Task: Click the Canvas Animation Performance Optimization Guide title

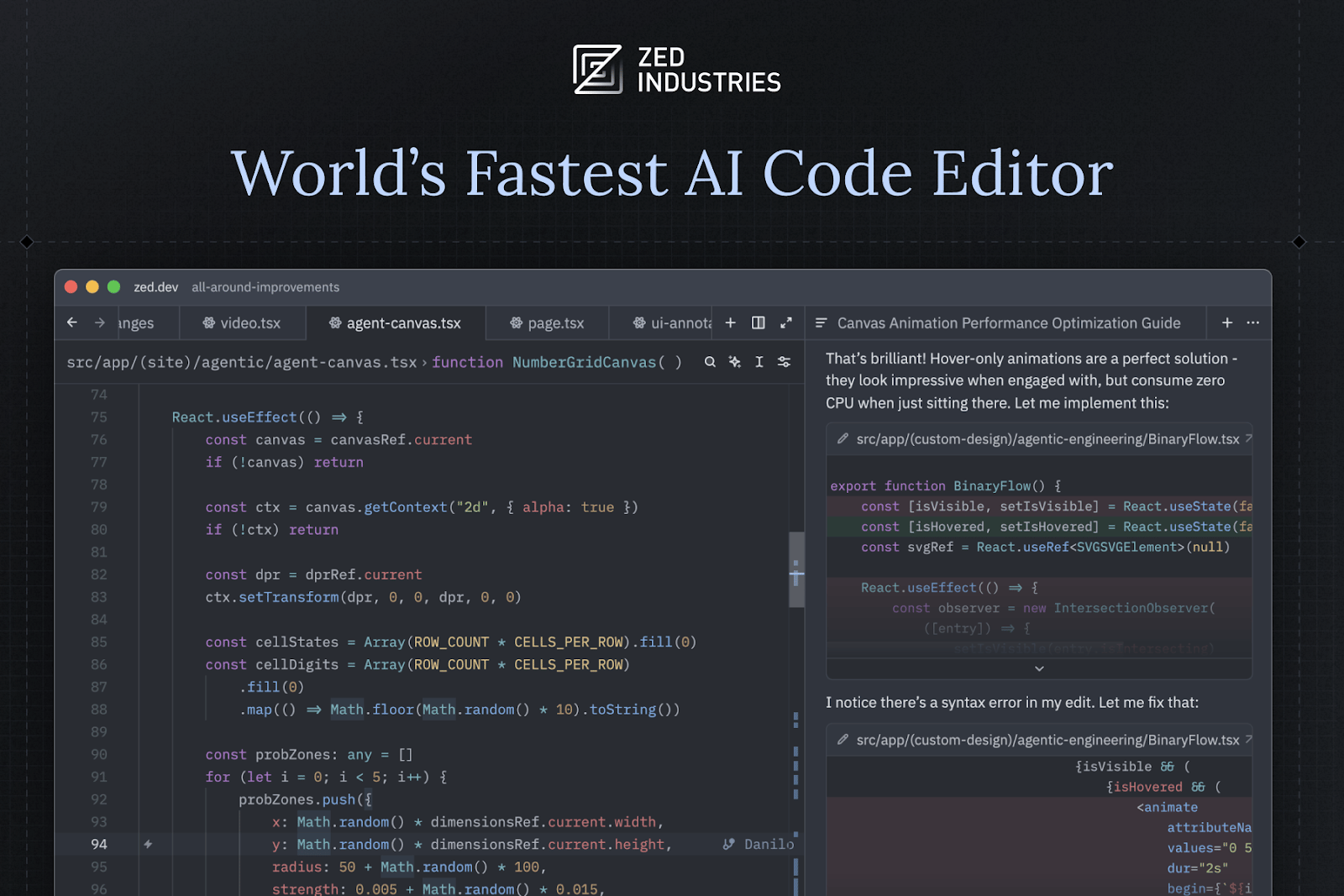Action: tap(1009, 323)
